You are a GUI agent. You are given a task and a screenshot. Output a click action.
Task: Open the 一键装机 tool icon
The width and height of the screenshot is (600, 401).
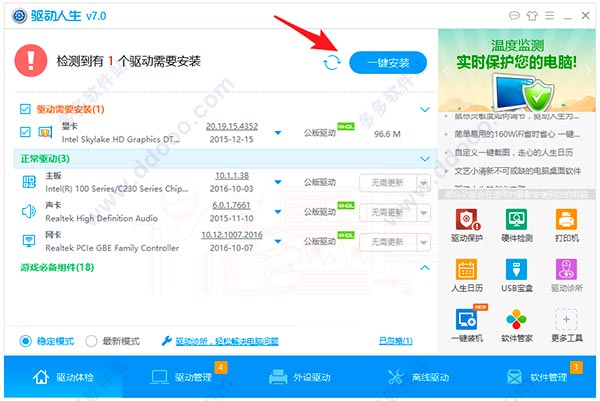point(466,319)
